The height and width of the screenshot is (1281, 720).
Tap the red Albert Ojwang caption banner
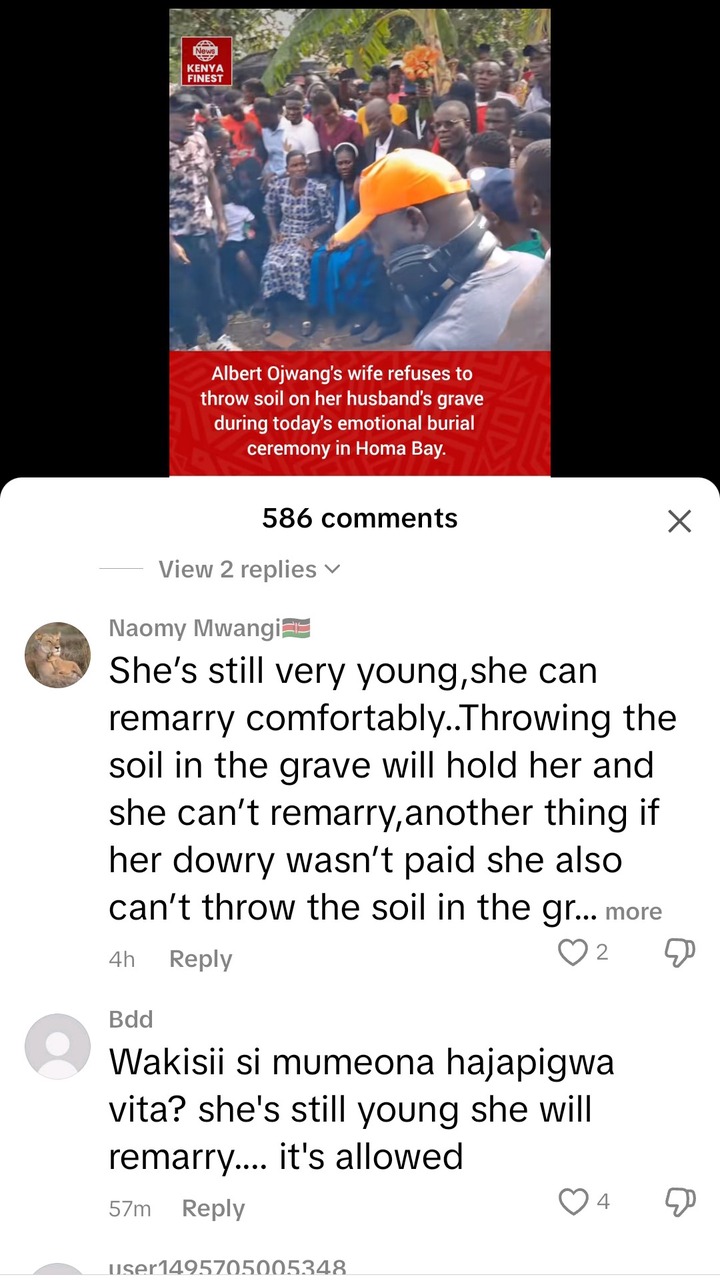(x=360, y=412)
